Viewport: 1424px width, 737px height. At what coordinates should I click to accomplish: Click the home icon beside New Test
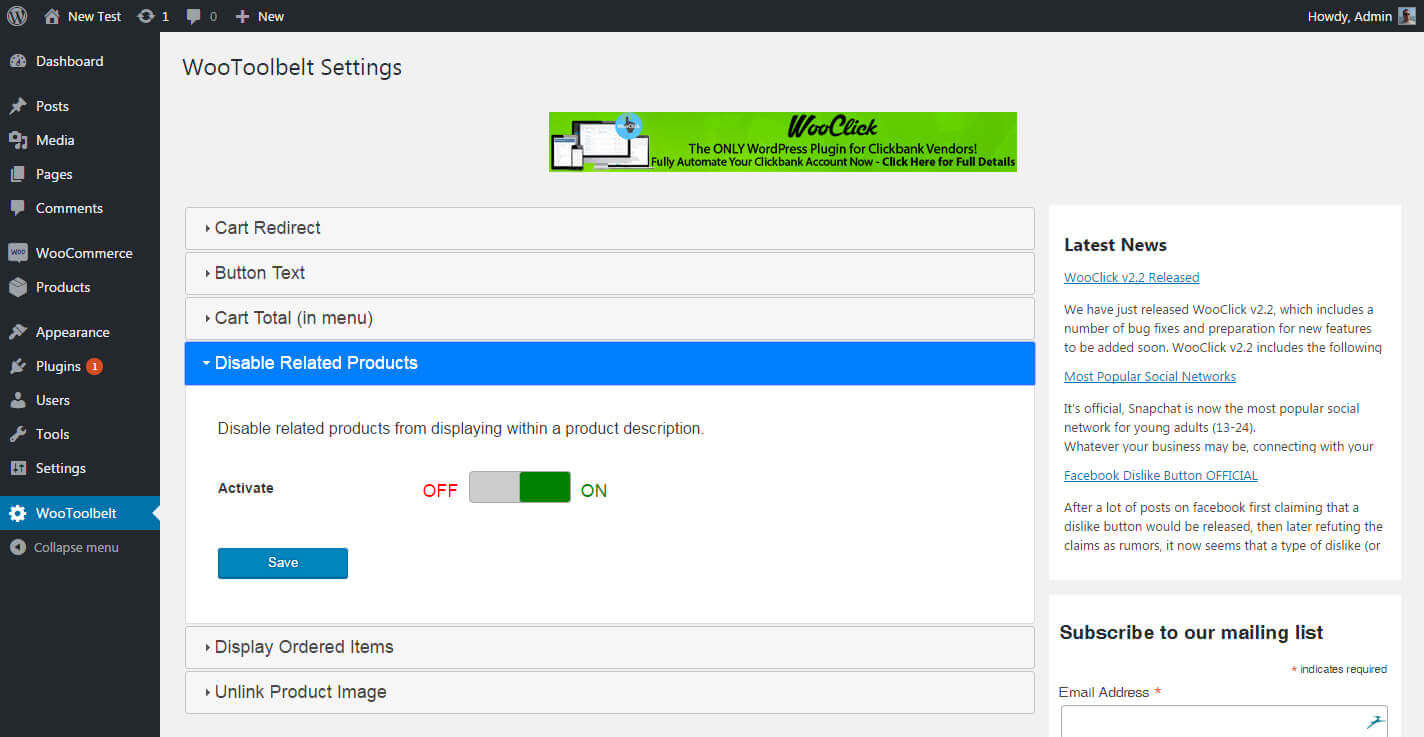pos(52,16)
